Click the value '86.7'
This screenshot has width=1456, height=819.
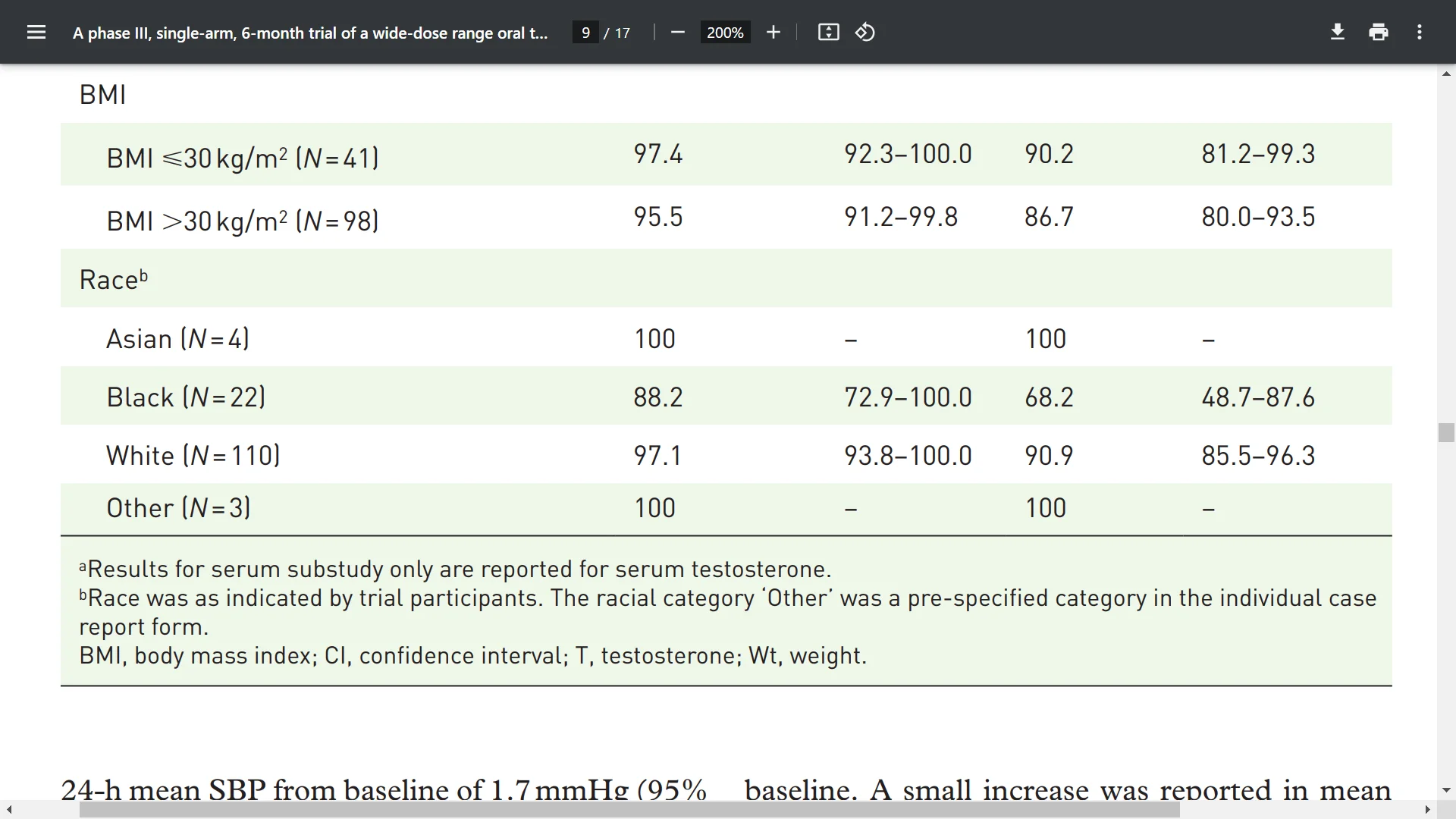coord(1050,217)
